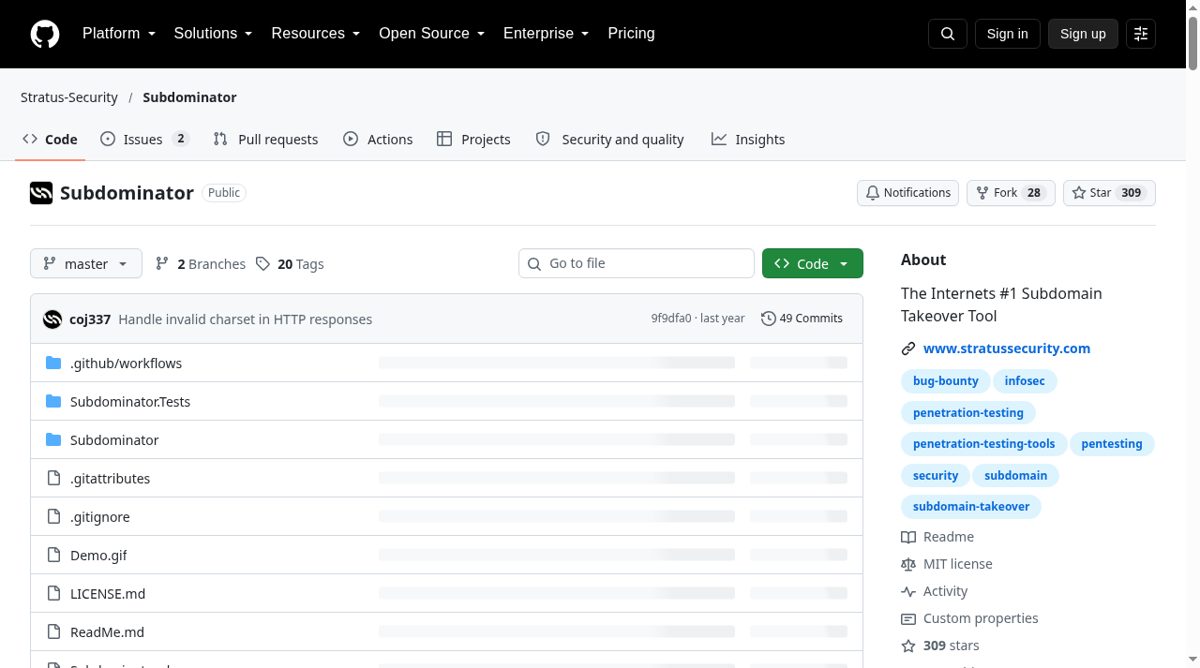Click the Subdominator folder icon in file list
The width and height of the screenshot is (1200, 668).
pos(54,440)
